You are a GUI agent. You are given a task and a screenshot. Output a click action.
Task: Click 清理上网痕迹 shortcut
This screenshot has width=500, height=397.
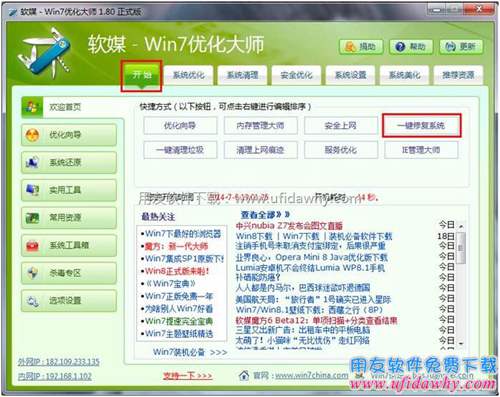point(260,150)
